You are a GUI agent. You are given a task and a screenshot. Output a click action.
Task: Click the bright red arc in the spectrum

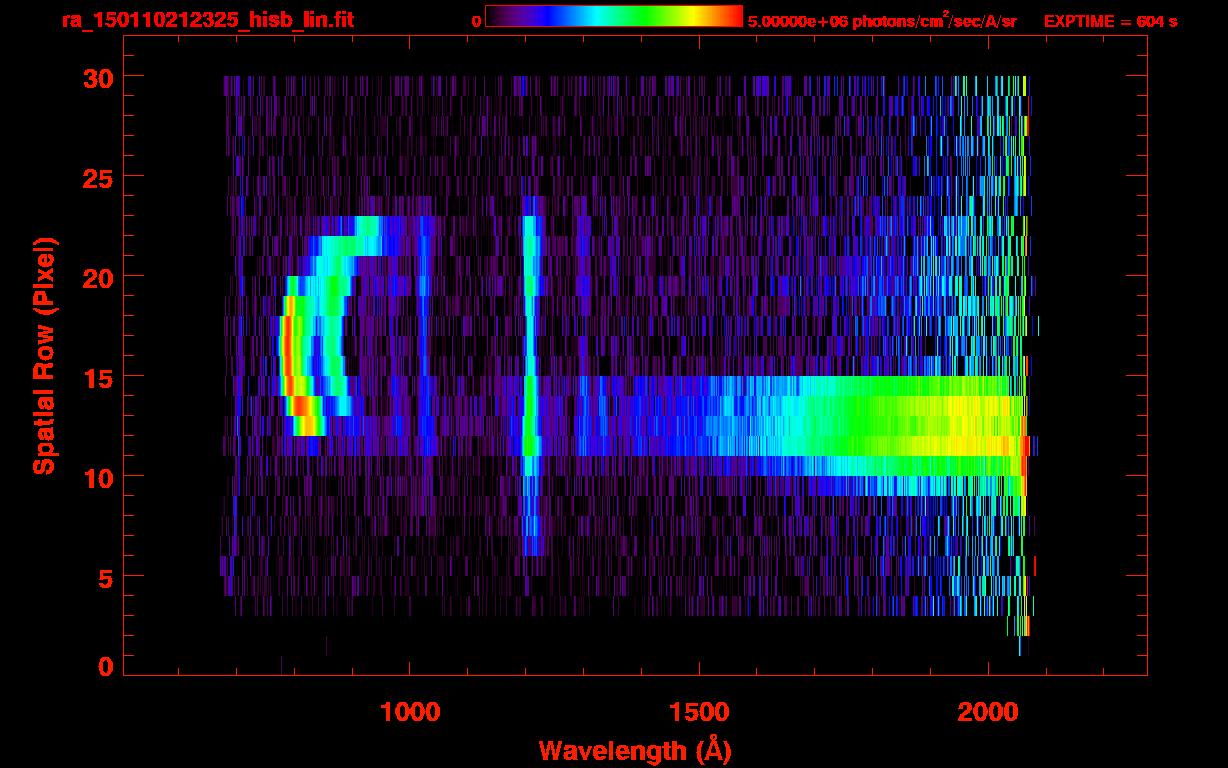287,350
